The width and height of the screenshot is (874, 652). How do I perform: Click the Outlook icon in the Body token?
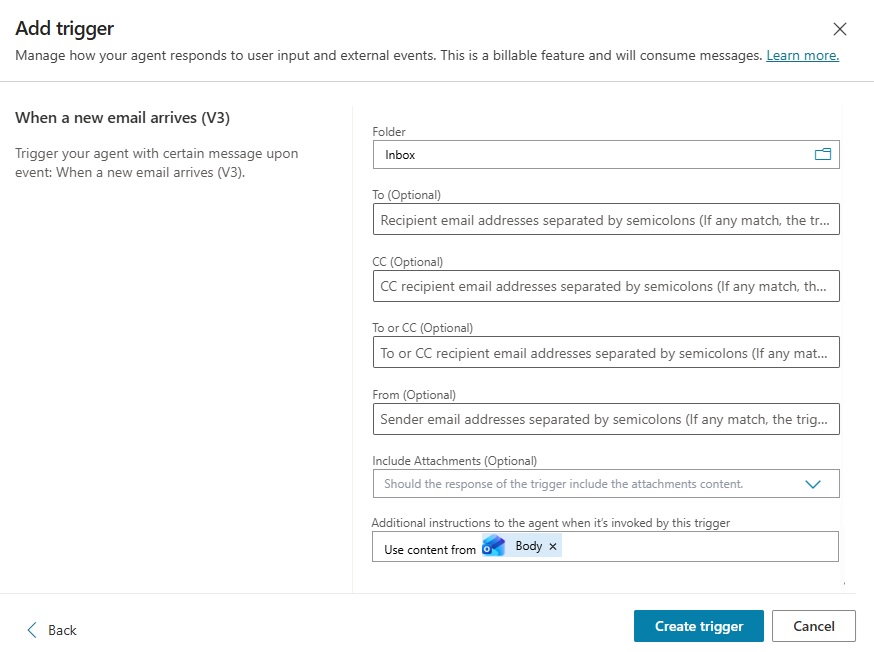493,546
